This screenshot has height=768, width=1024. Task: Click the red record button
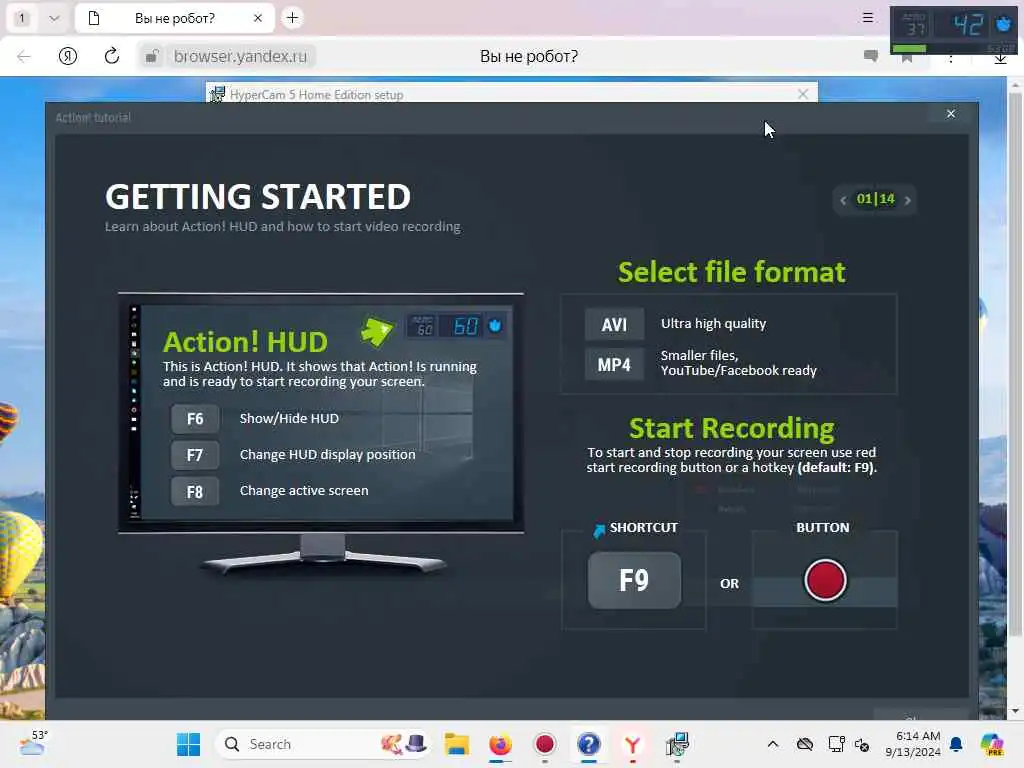point(825,580)
